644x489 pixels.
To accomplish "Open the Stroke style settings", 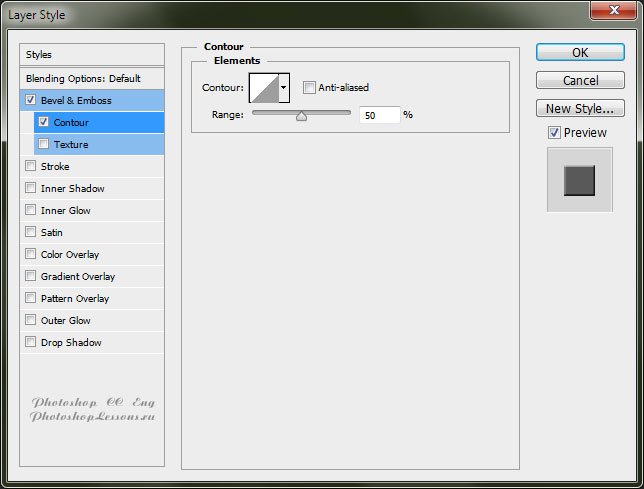I will coord(55,166).
